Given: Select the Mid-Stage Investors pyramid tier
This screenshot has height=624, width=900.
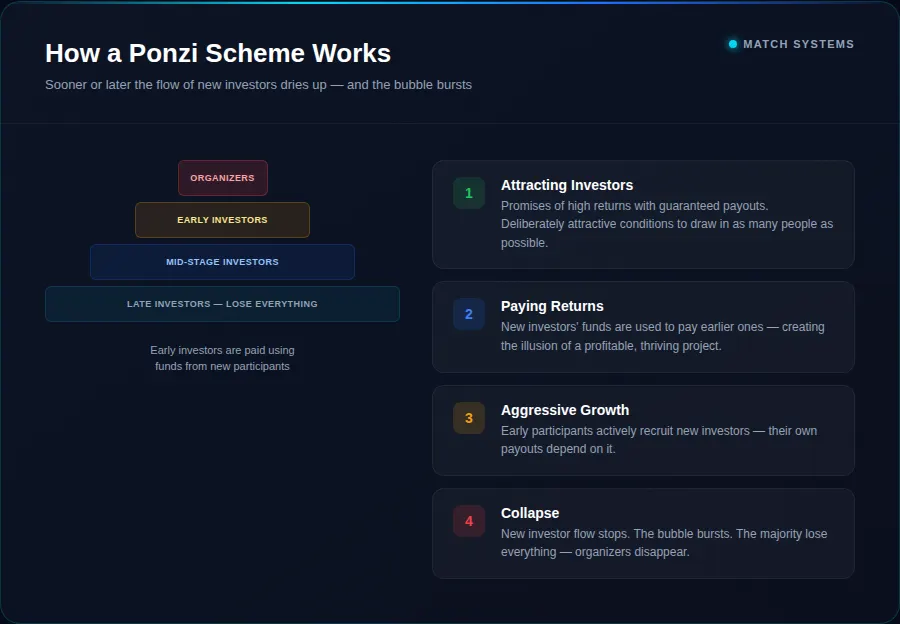Looking at the screenshot, I should click(x=222, y=262).
